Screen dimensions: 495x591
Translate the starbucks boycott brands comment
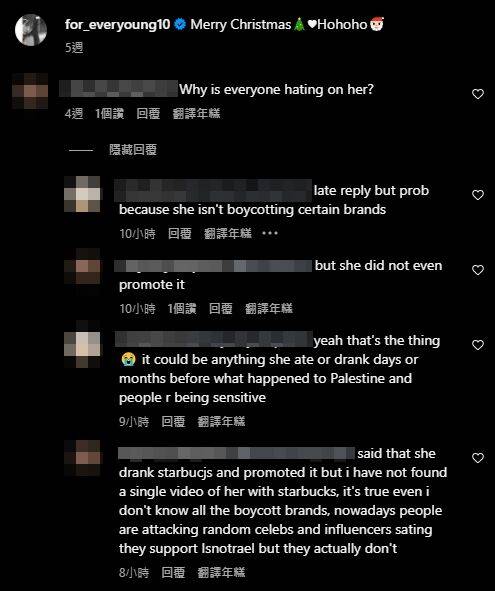coord(221,573)
